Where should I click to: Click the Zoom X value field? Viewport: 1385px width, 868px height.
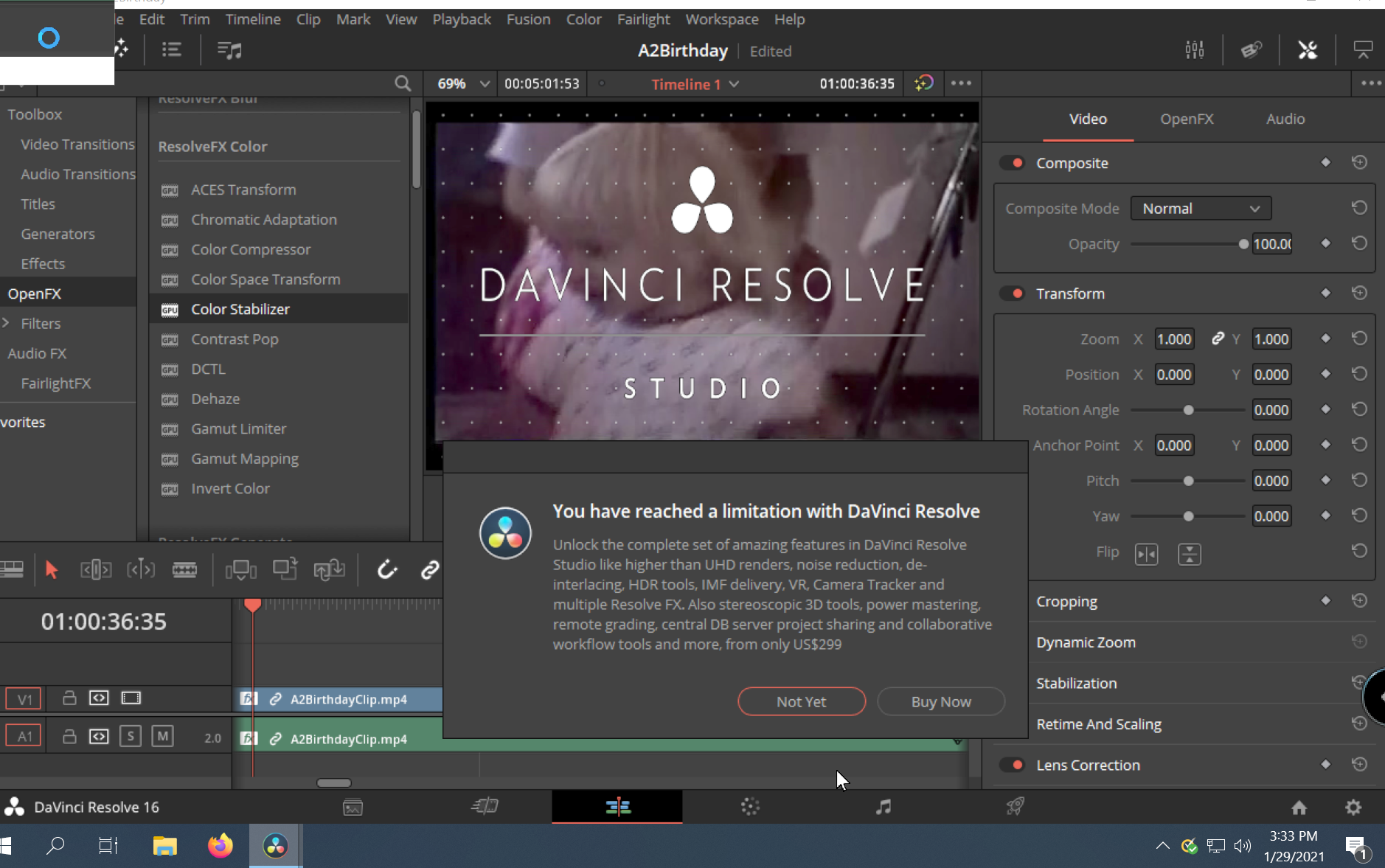pyautogui.click(x=1174, y=339)
